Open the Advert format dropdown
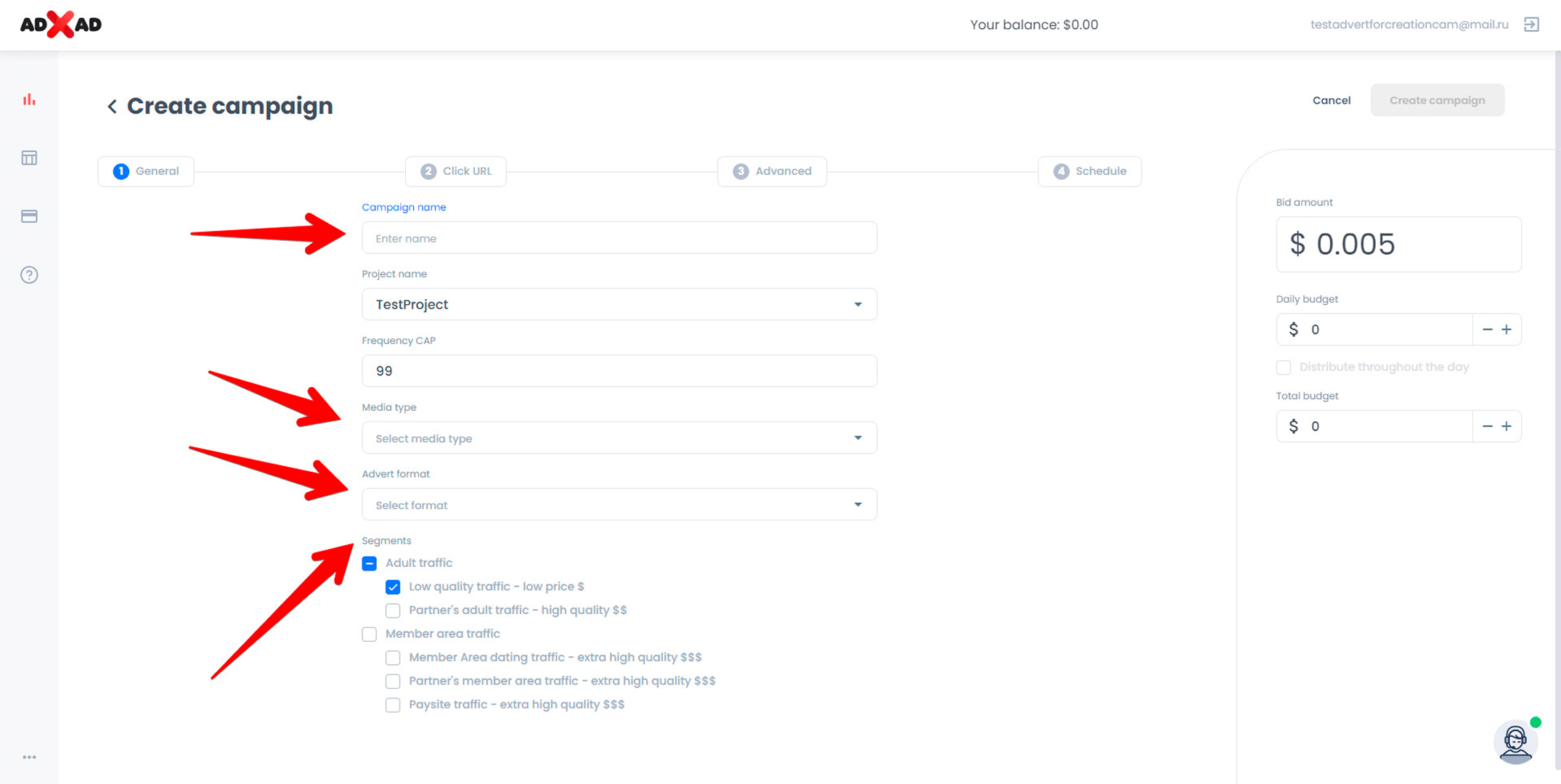This screenshot has height=784, width=1561. click(x=619, y=505)
